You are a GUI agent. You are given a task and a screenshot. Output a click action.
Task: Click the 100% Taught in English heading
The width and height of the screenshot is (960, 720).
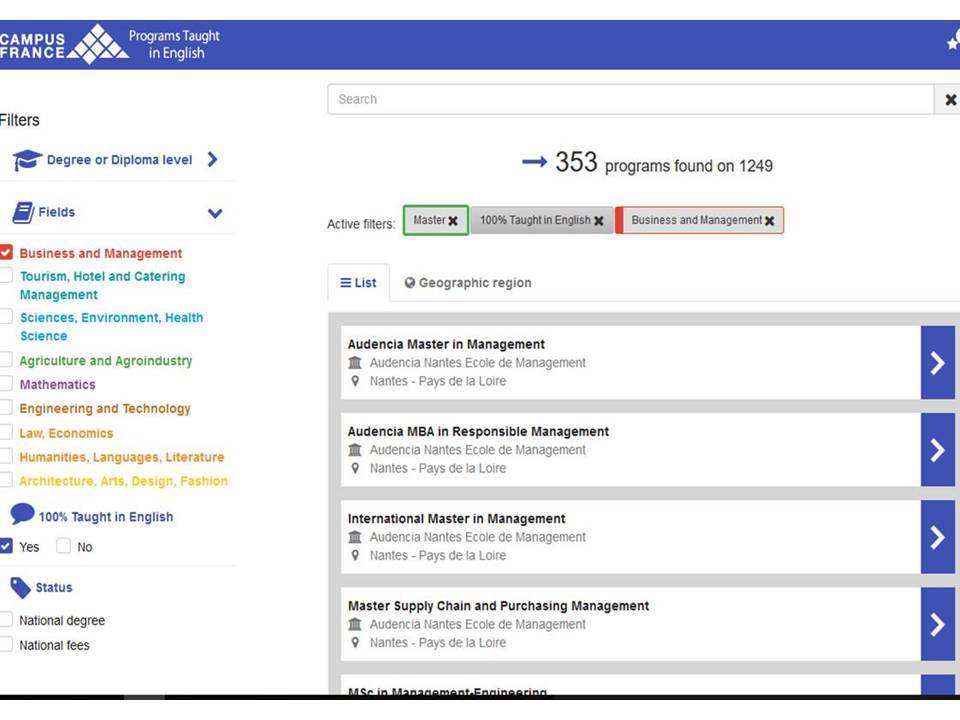[106, 517]
